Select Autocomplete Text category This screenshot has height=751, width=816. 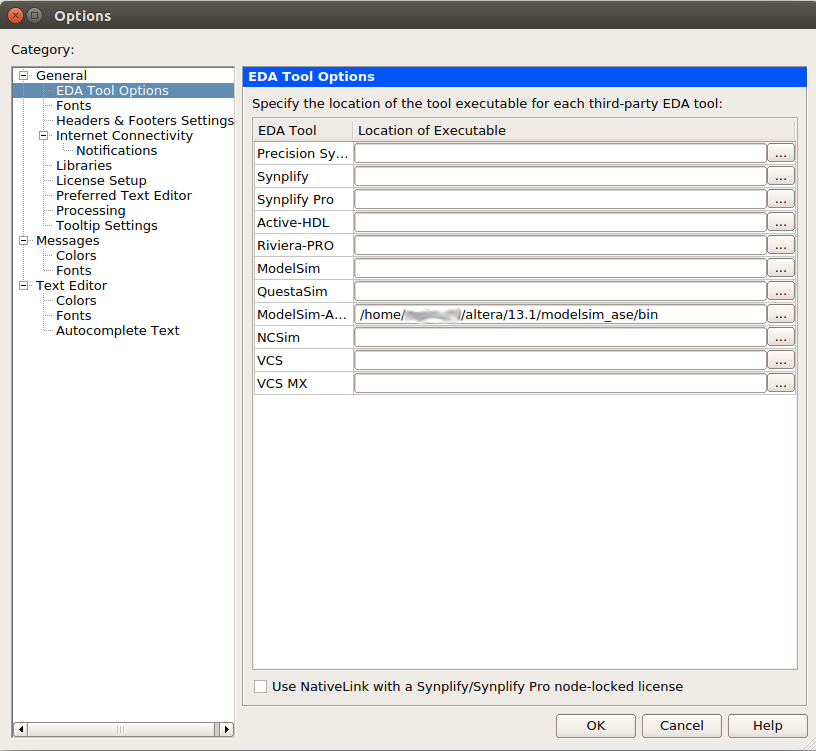click(x=118, y=331)
